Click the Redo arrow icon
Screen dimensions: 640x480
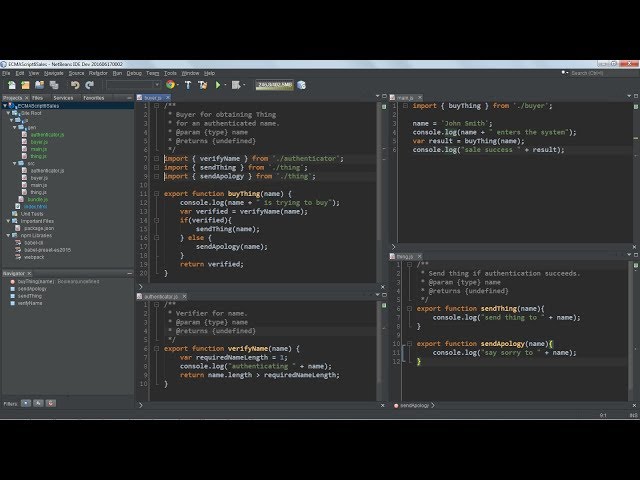pyautogui.click(x=89, y=85)
